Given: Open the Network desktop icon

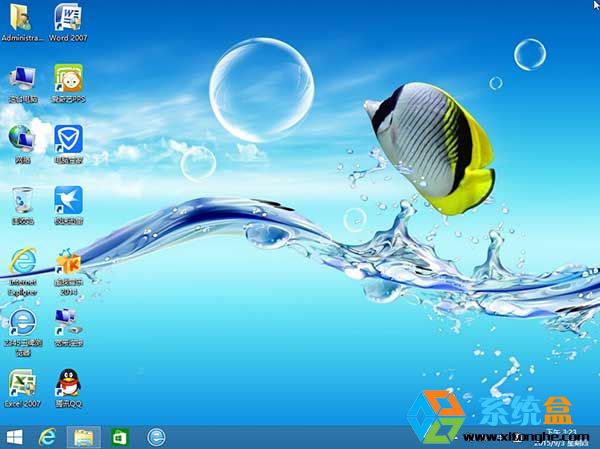Looking at the screenshot, I should (21, 138).
